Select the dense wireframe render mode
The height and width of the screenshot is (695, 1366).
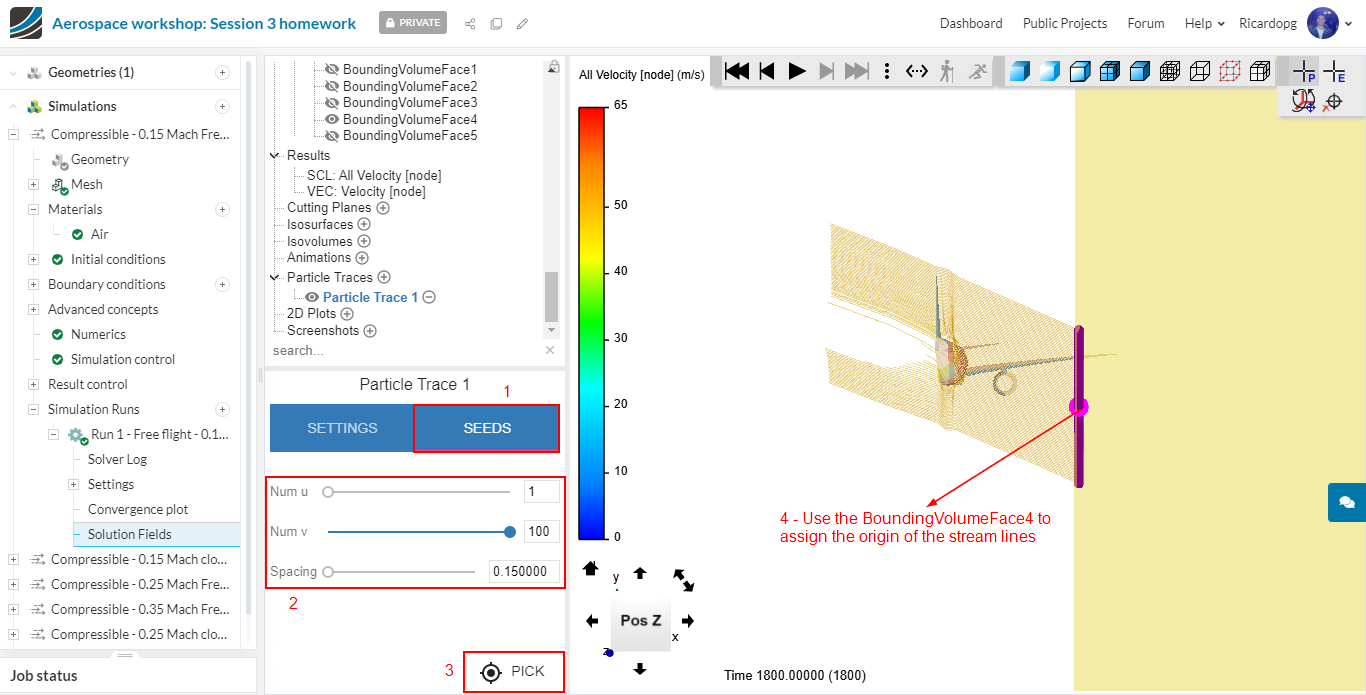click(1169, 71)
